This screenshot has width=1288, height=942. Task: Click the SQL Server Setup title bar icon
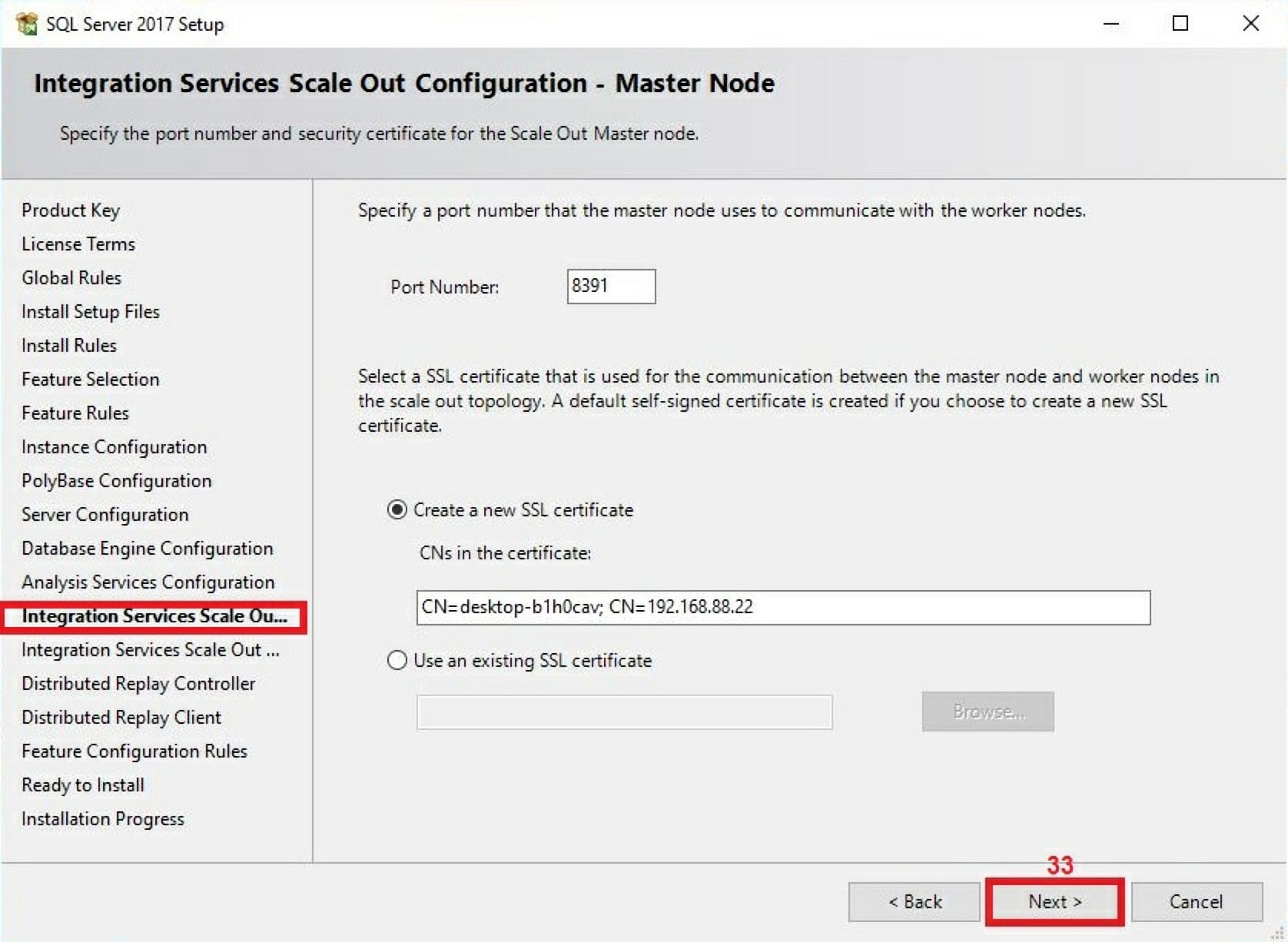point(26,24)
